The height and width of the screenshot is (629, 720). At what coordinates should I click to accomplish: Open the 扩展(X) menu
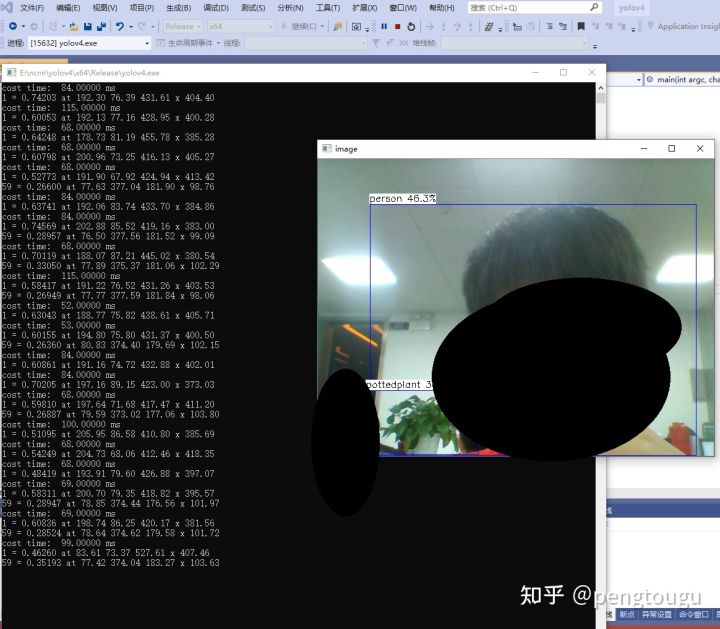[x=365, y=8]
